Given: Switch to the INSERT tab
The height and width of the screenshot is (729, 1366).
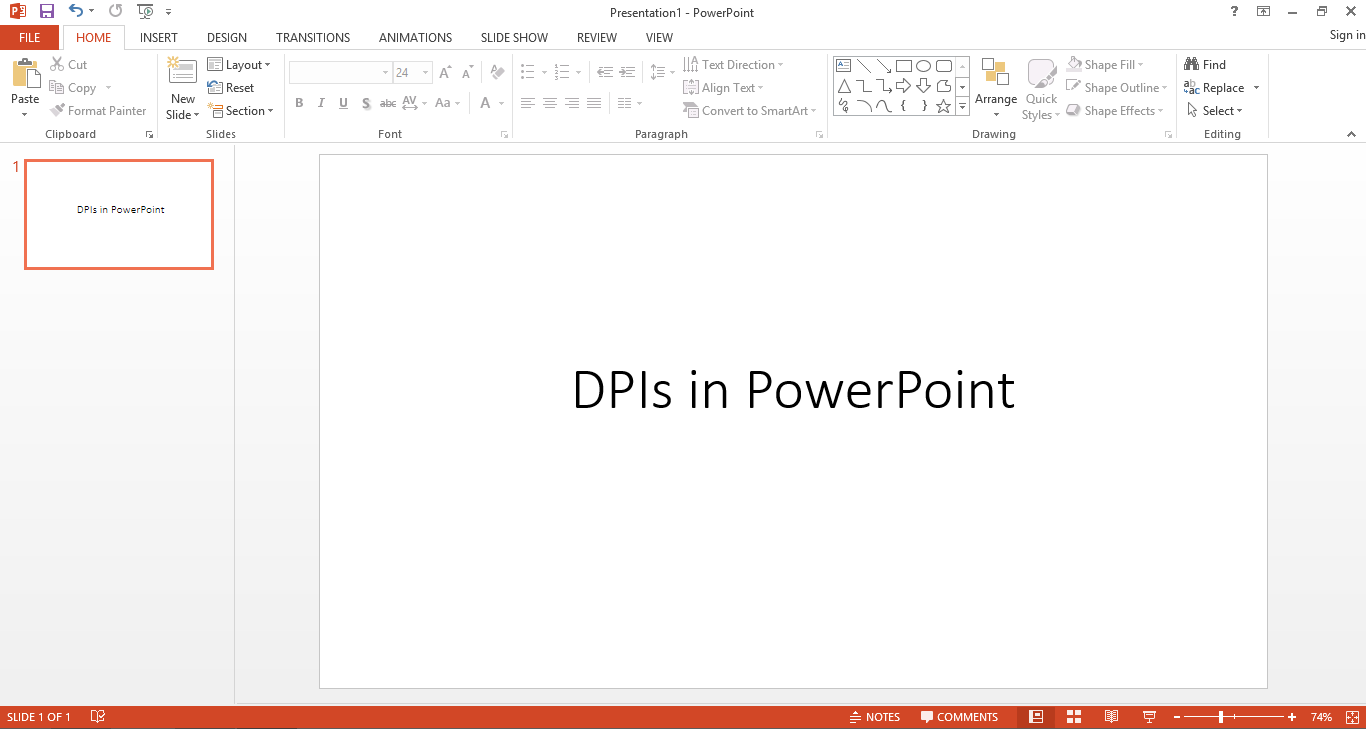Looking at the screenshot, I should pos(159,38).
